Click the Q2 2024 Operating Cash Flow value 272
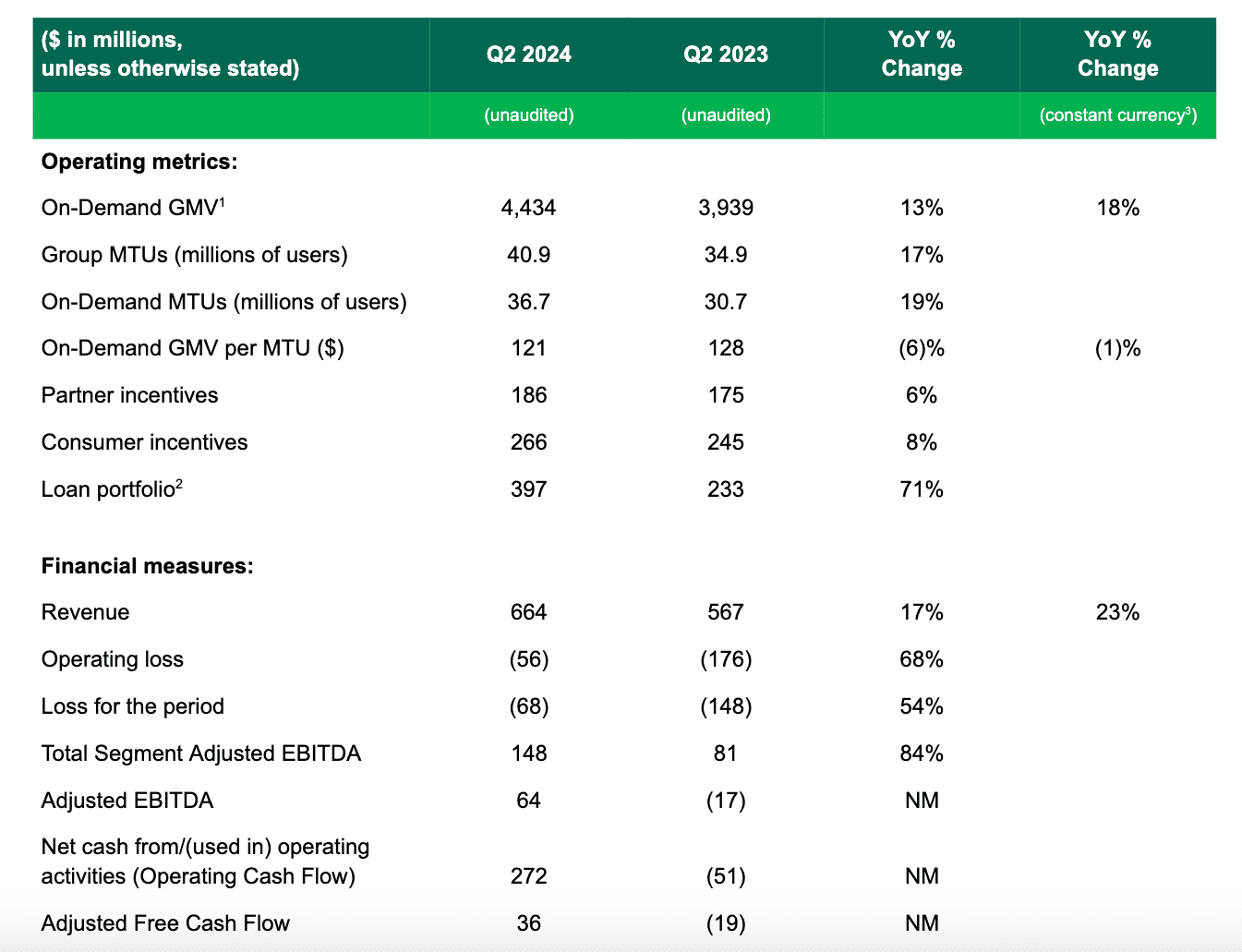1242x952 pixels. [x=528, y=876]
